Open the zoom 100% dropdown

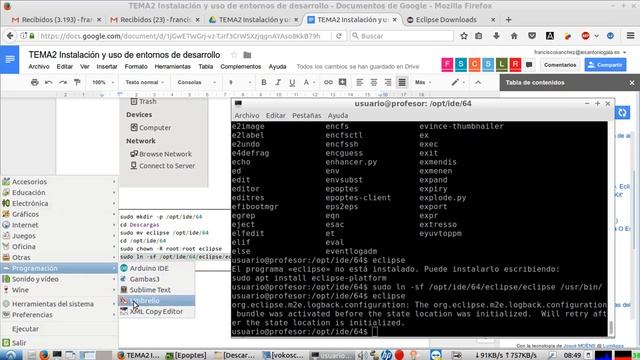click(102, 82)
